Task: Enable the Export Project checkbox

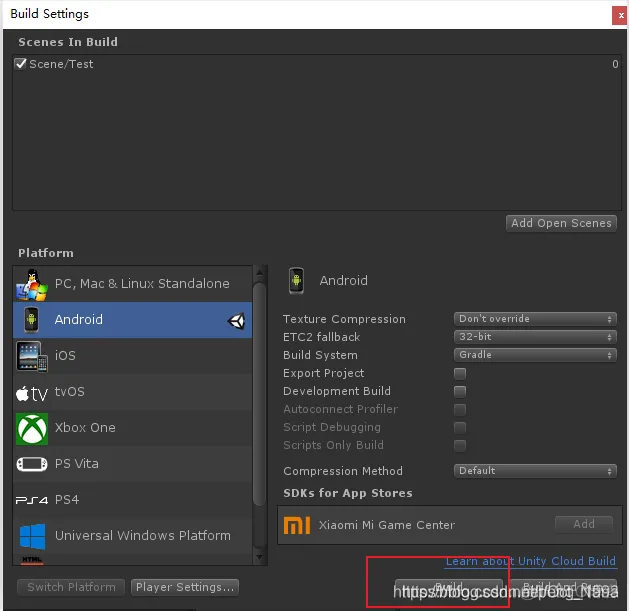Action: tap(460, 373)
